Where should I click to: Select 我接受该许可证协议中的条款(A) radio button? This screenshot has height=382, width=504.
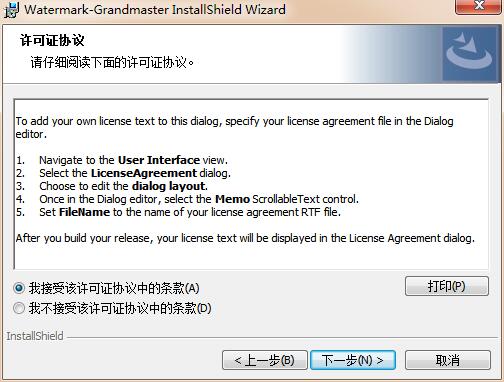pos(19,288)
